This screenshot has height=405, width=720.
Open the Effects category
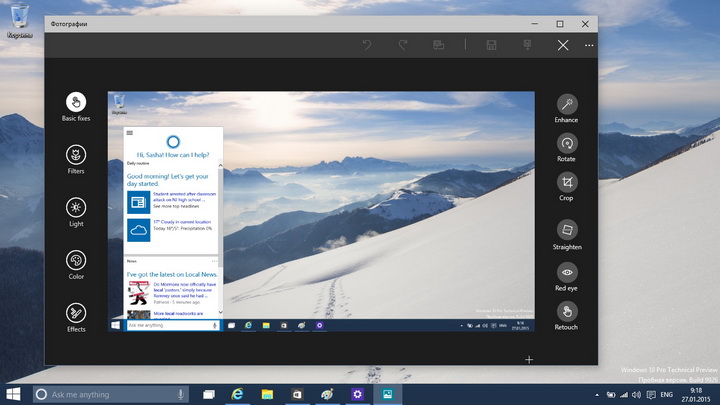pyautogui.click(x=76, y=313)
